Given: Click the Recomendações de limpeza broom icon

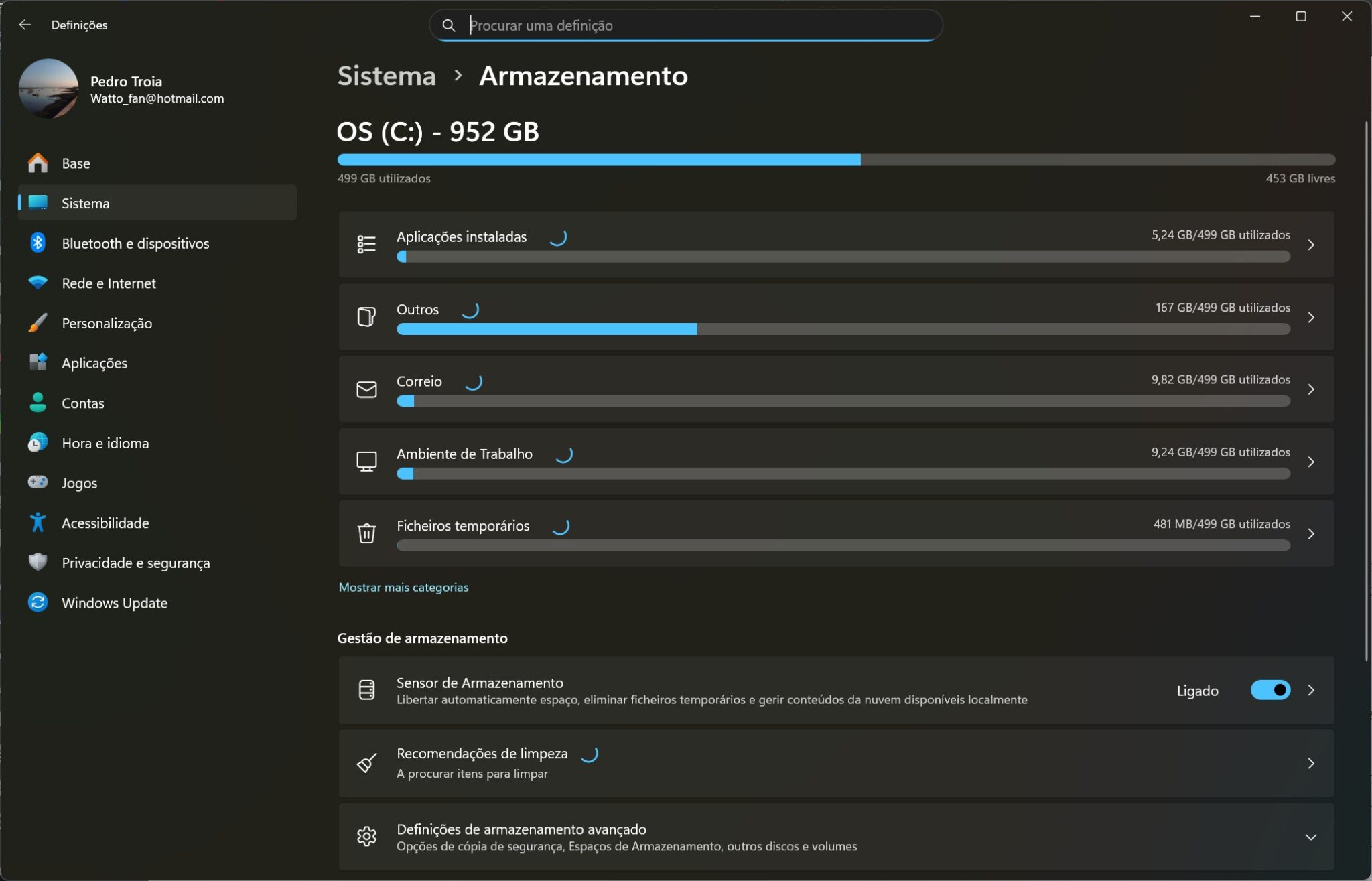Looking at the screenshot, I should (x=366, y=763).
